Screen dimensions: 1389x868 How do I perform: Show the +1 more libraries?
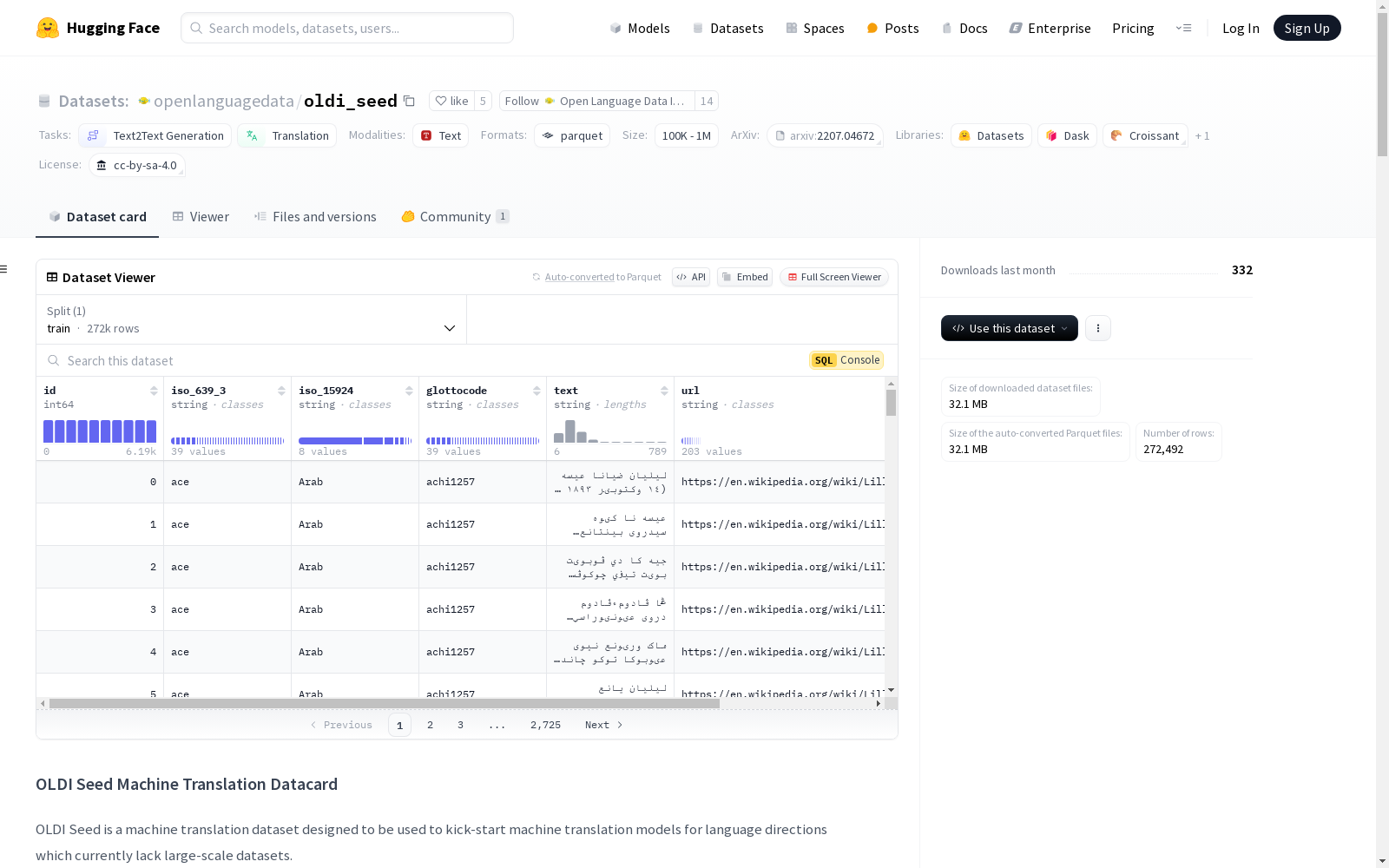(x=1202, y=135)
